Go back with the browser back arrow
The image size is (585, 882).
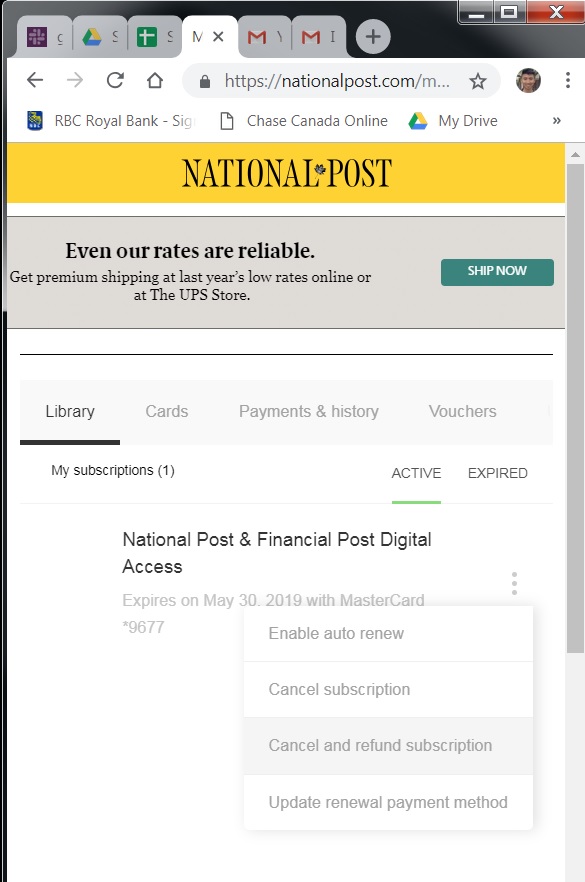tap(35, 80)
